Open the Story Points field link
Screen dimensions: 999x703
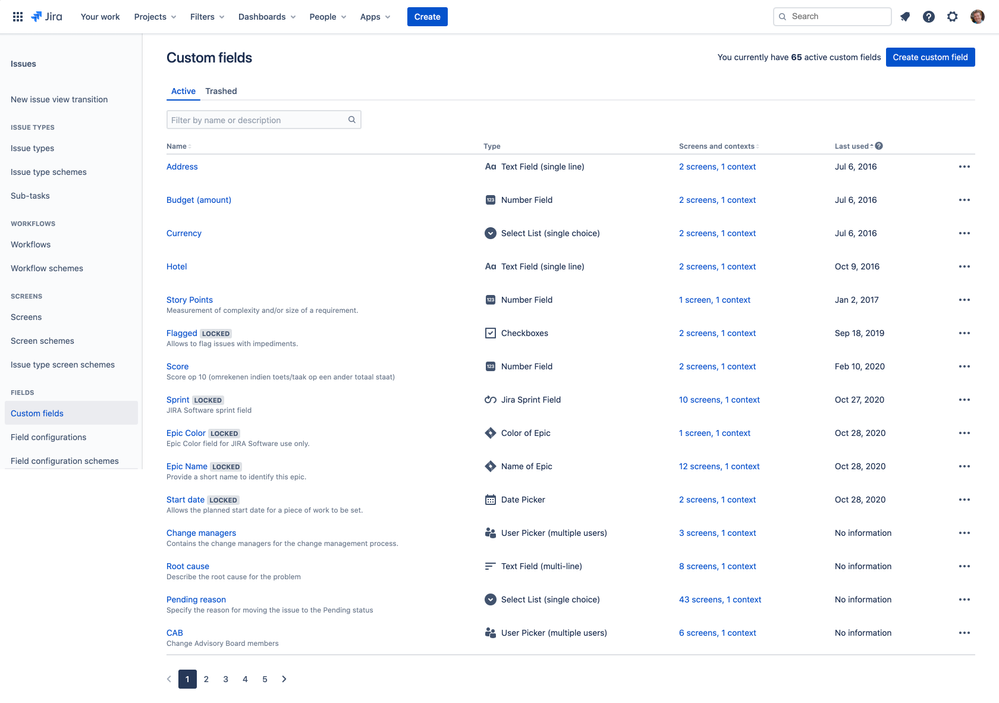(x=189, y=300)
